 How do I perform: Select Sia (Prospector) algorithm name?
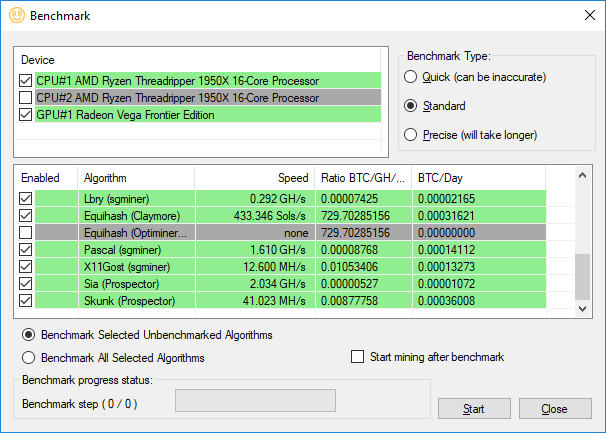click(121, 284)
